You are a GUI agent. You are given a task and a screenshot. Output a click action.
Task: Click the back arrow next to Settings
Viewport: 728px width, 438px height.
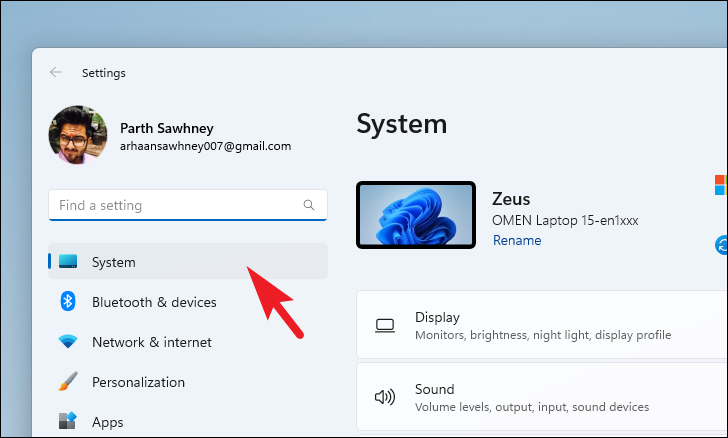click(x=56, y=72)
